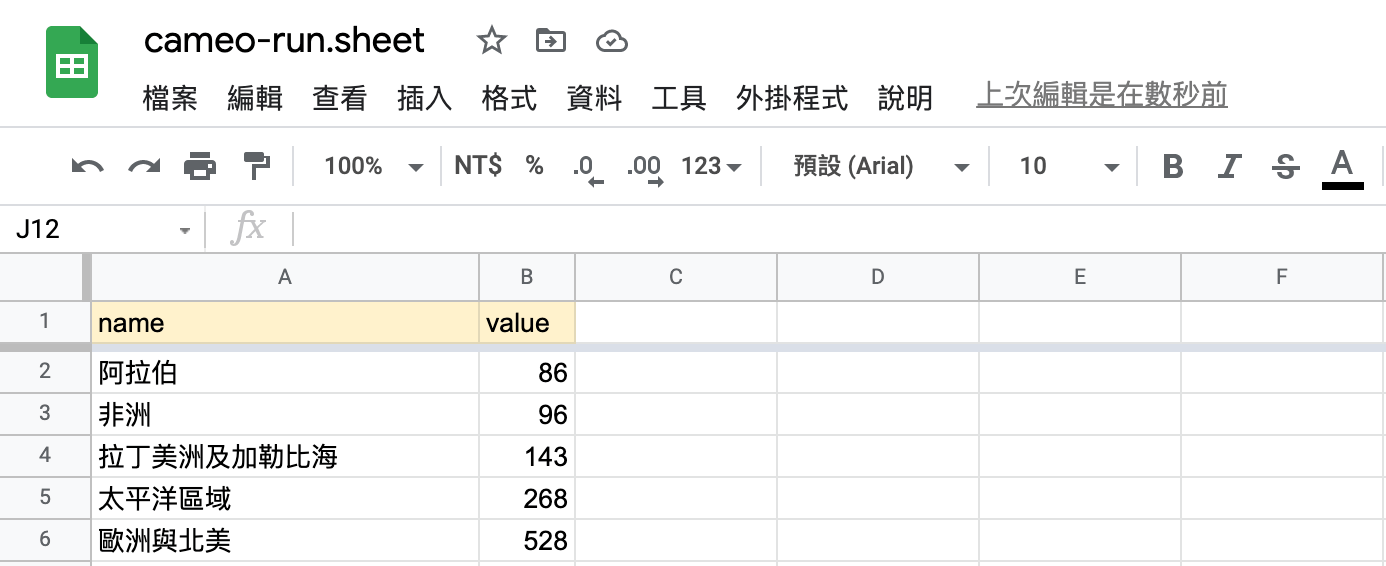Undo the last action

88,166
